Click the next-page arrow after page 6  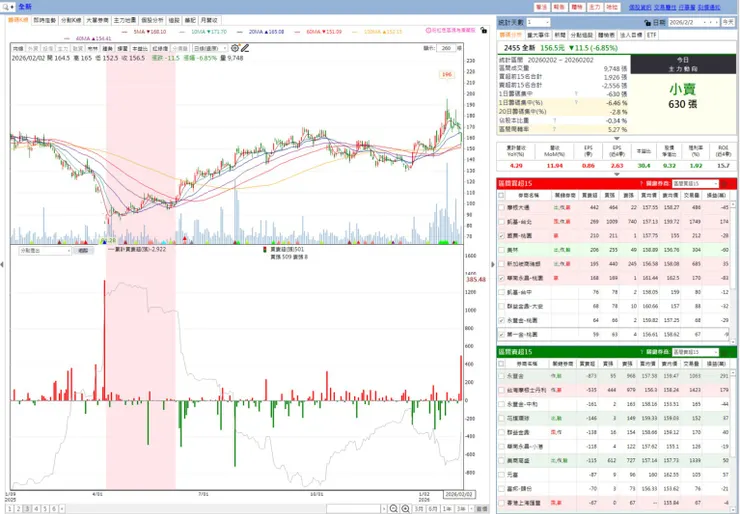[x=62, y=509]
